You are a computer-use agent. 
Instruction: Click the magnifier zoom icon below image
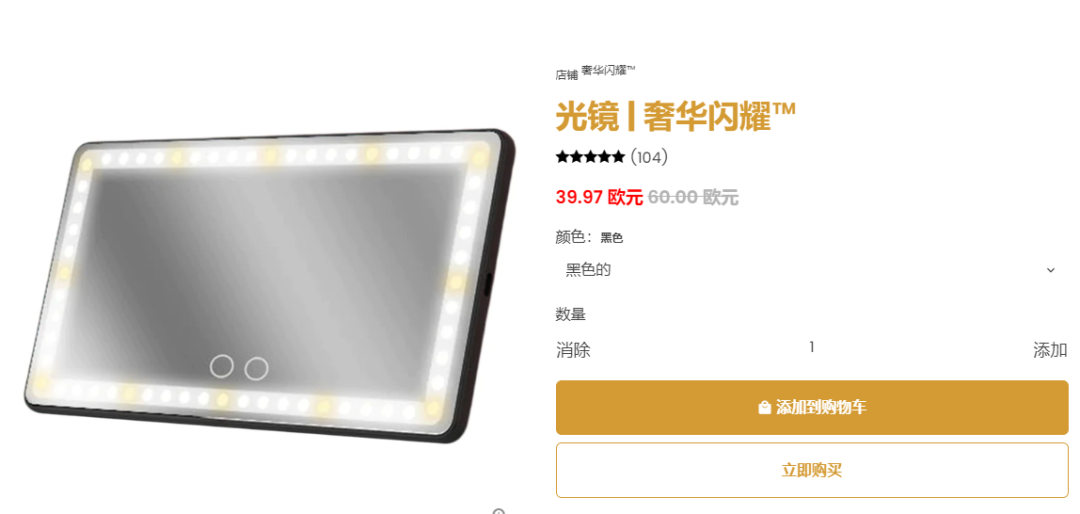coord(499,511)
